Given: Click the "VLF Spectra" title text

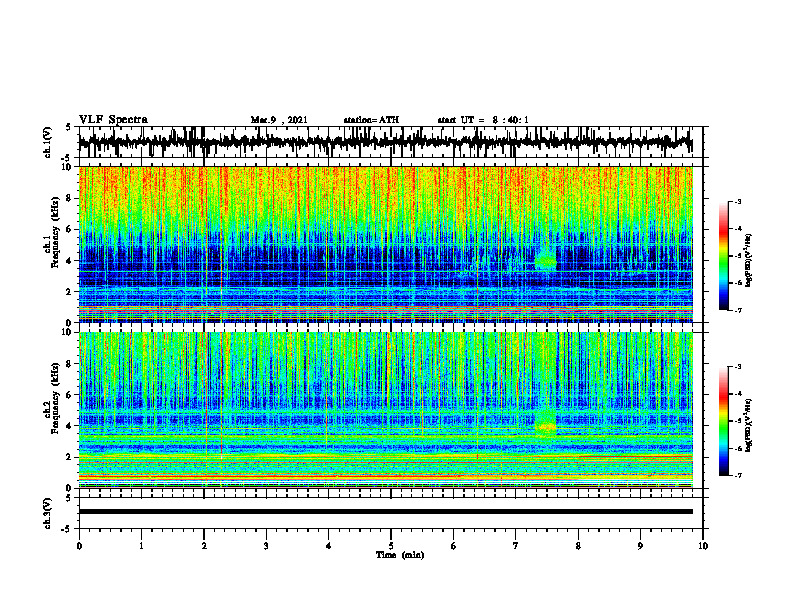Looking at the screenshot, I should click(113, 120).
